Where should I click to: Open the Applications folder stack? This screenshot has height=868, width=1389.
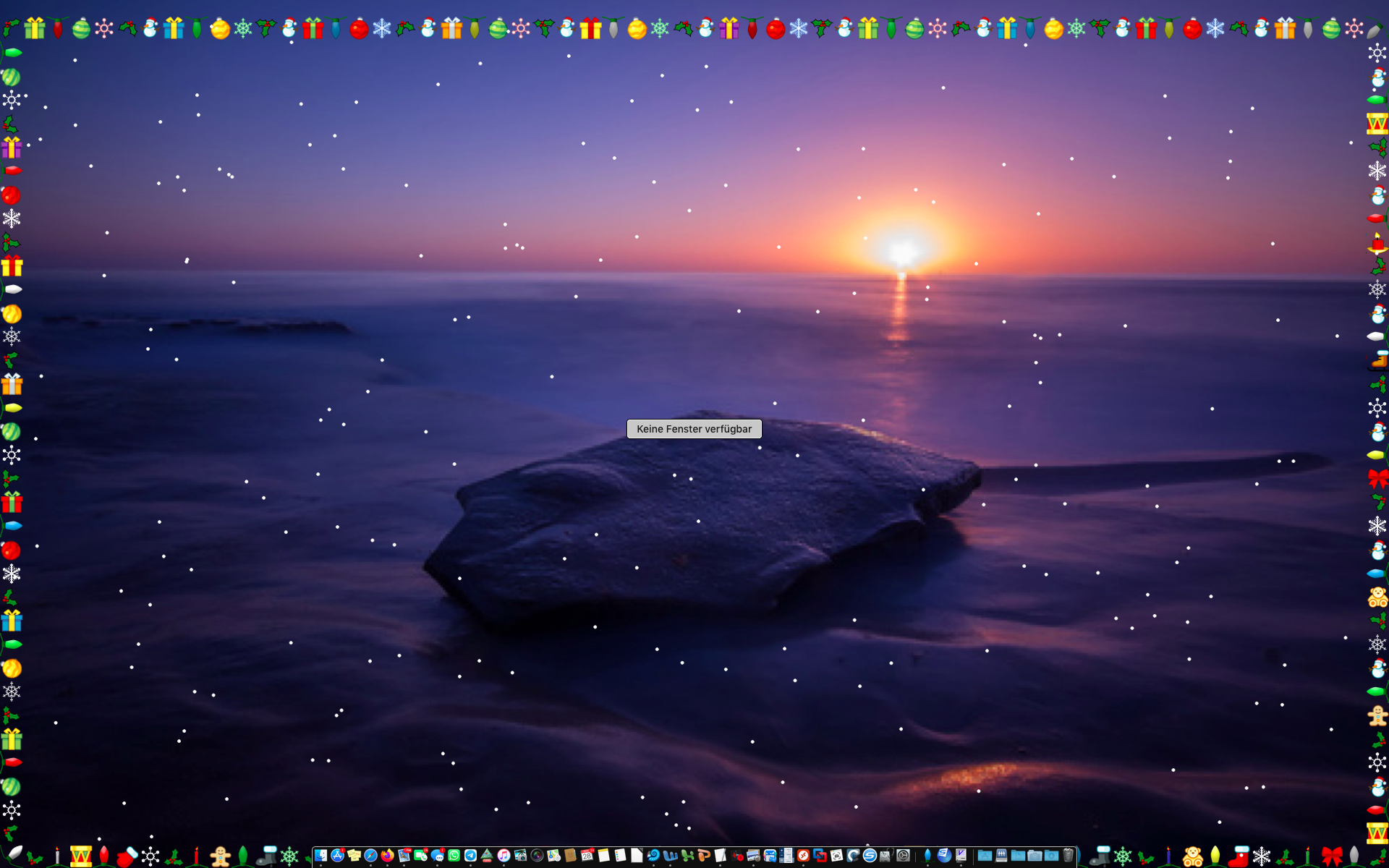coord(985,855)
